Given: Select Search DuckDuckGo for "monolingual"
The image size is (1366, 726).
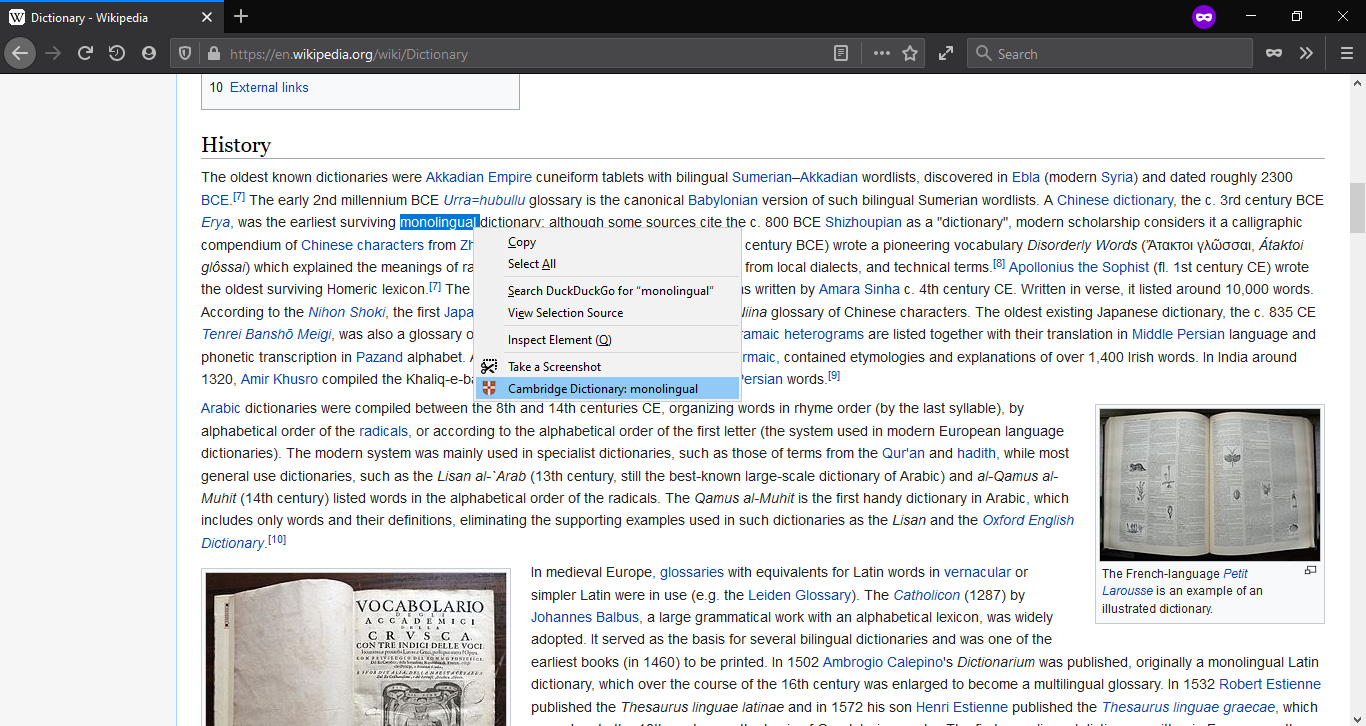Looking at the screenshot, I should [x=607, y=291].
